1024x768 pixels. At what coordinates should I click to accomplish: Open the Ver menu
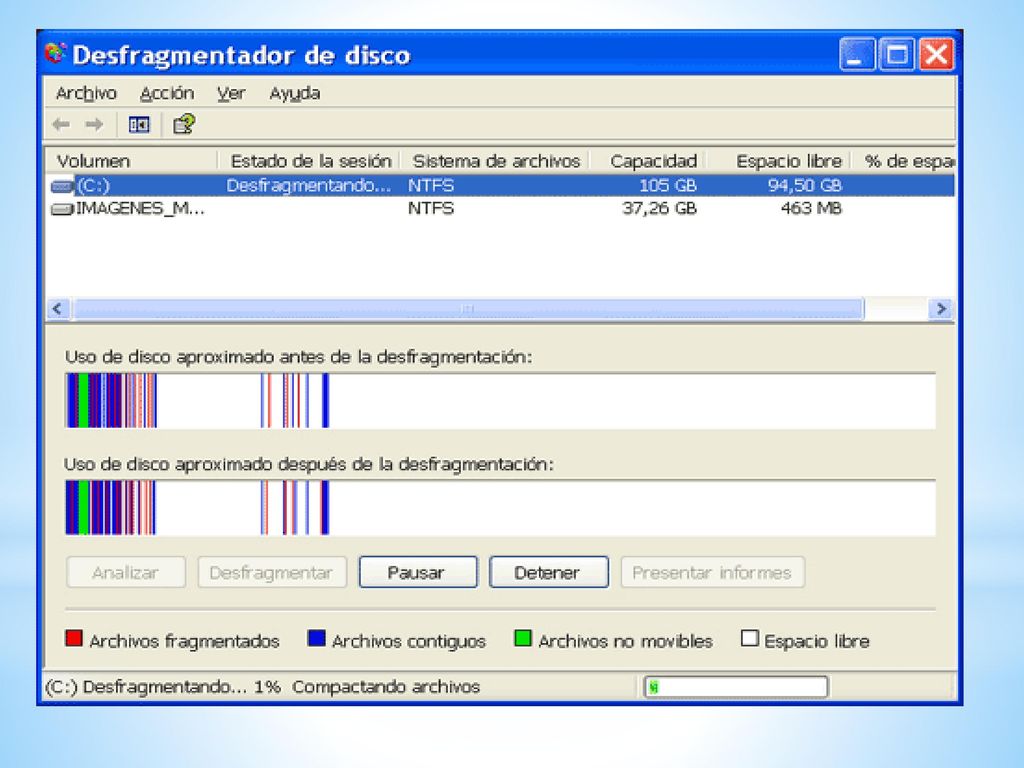[x=231, y=93]
